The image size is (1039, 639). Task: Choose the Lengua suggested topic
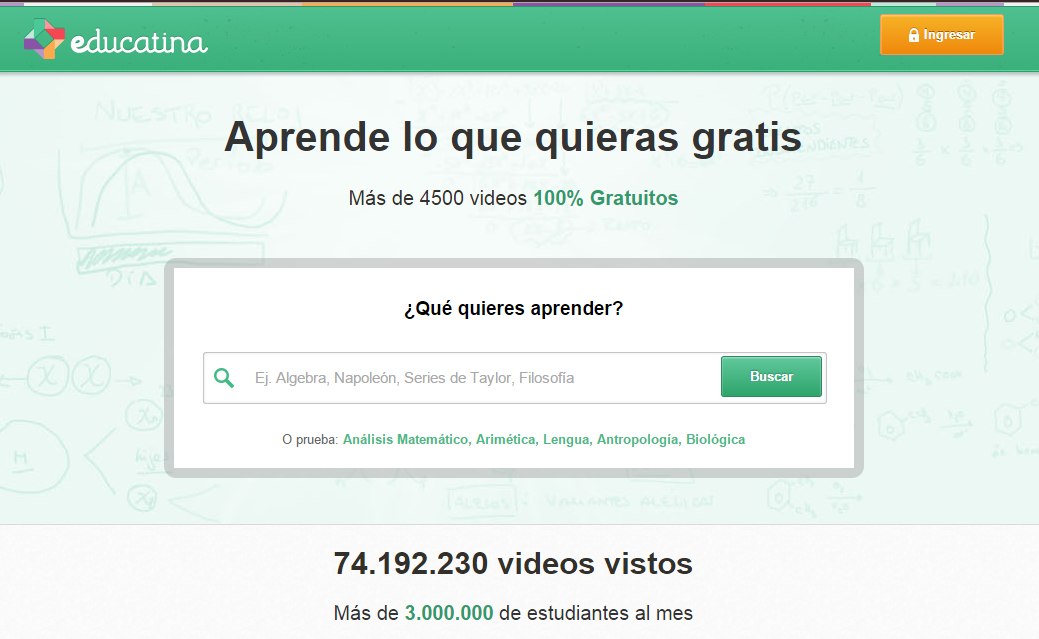(566, 439)
